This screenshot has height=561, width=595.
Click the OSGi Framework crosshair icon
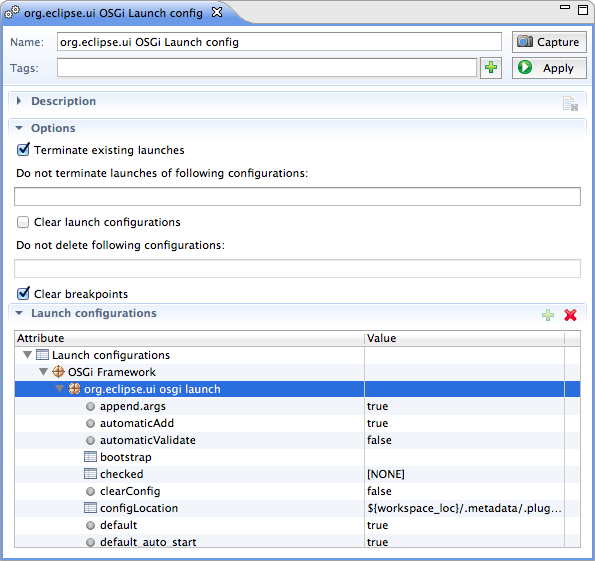pyautogui.click(x=58, y=372)
